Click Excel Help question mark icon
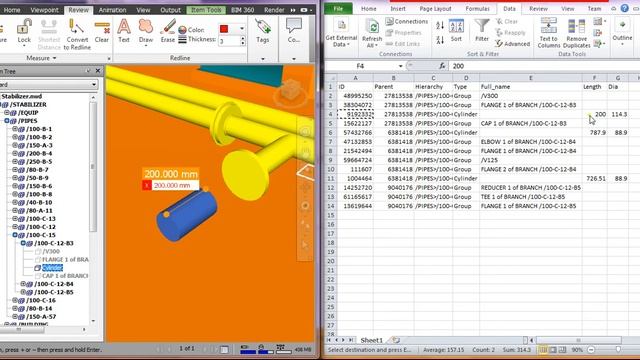This screenshot has width=640, height=360. (624, 8)
